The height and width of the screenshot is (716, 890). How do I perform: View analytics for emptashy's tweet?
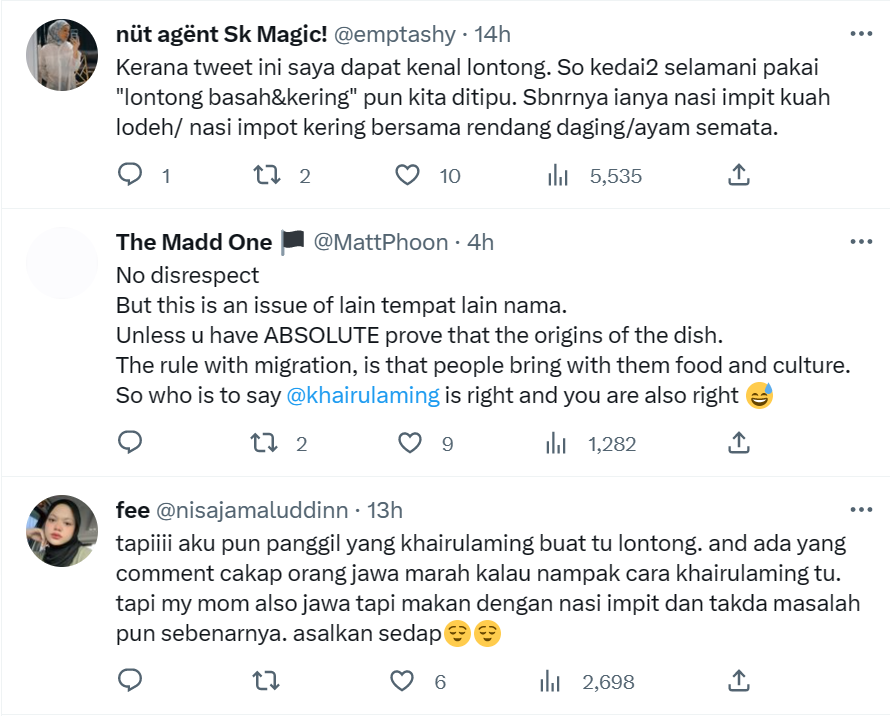click(x=558, y=176)
